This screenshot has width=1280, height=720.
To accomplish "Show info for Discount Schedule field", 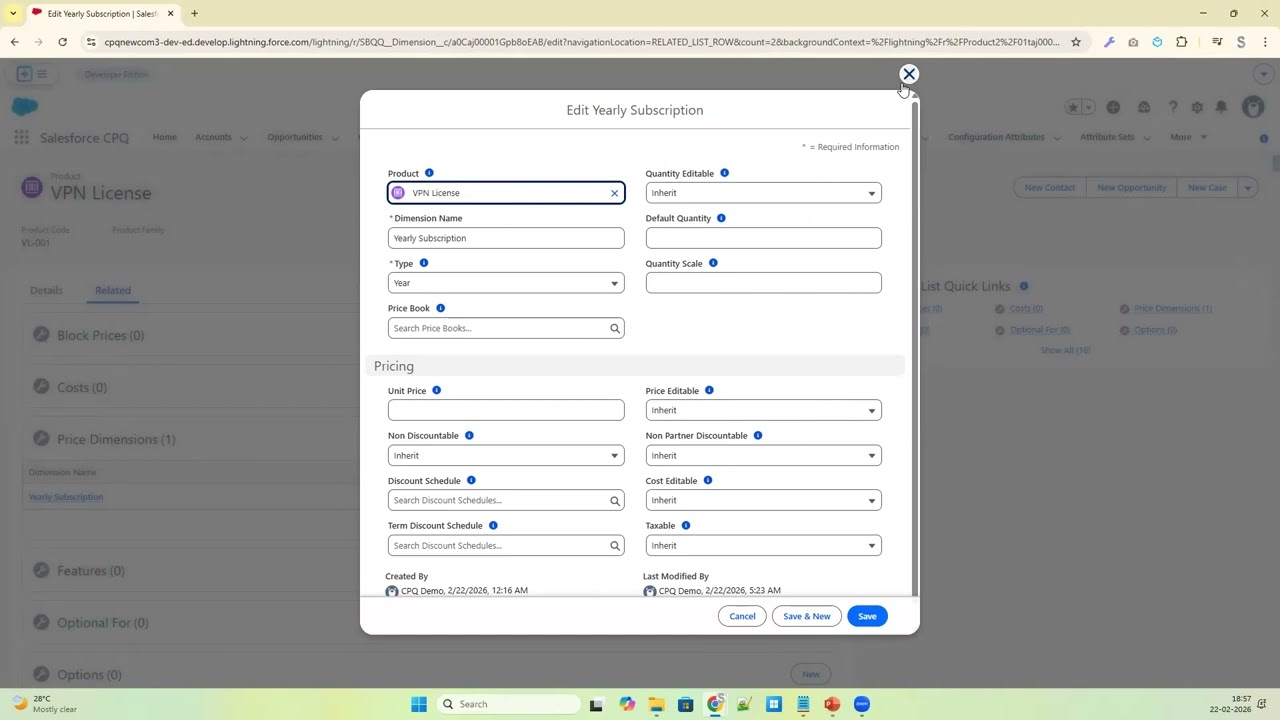I will click(x=471, y=480).
